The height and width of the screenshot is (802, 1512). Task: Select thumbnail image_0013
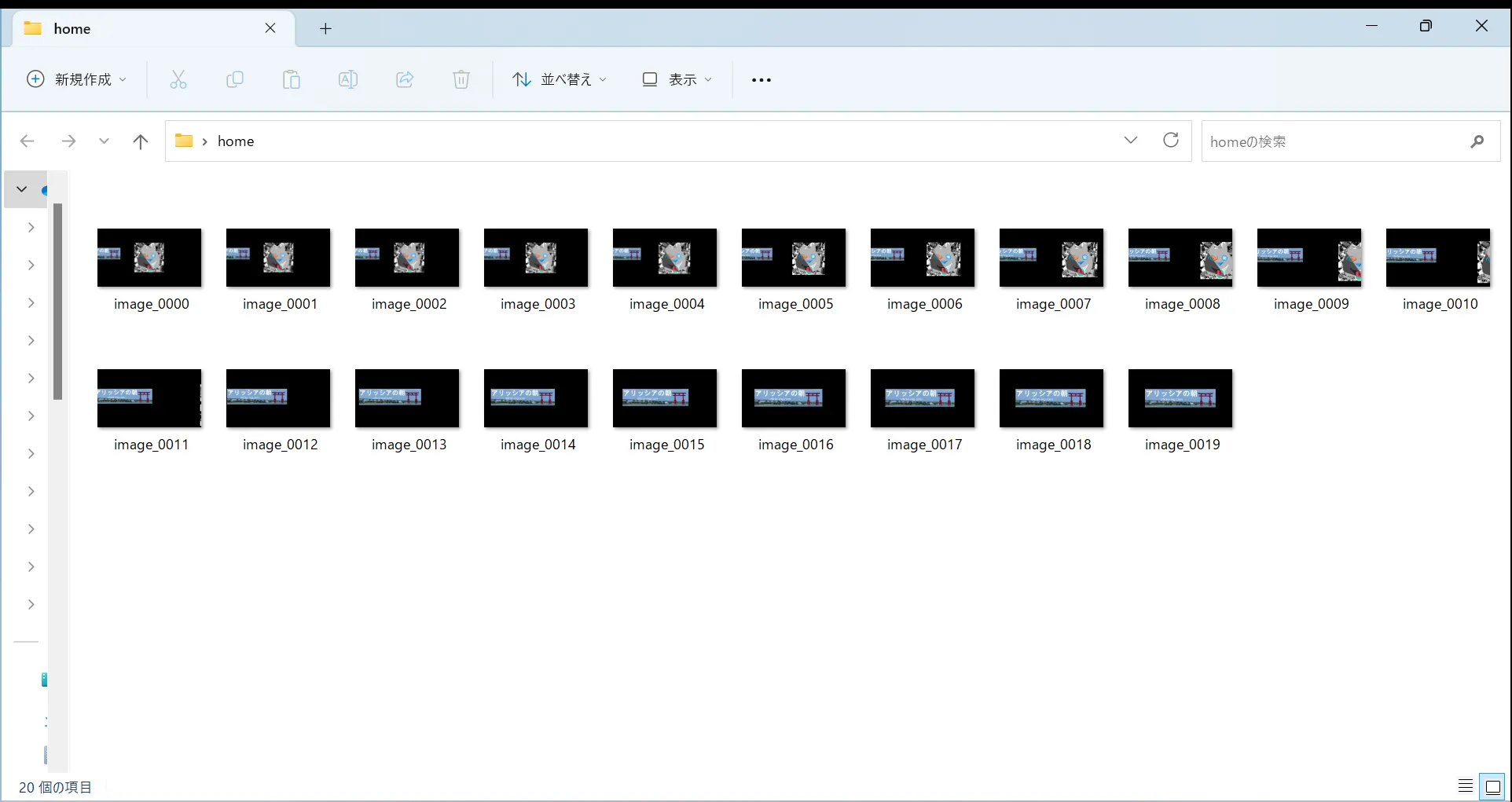[407, 398]
